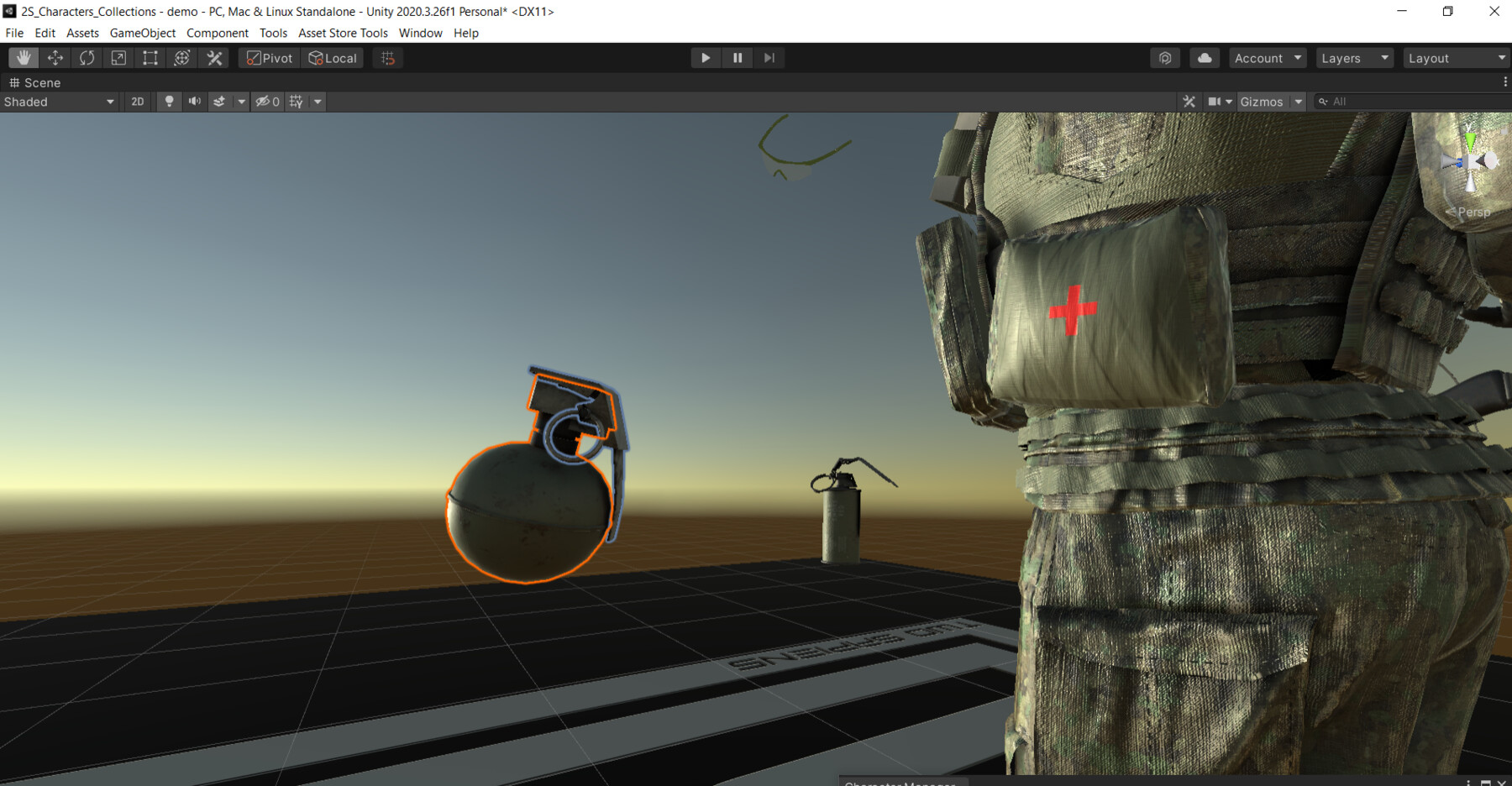Select the Transform tool

pyautogui.click(x=182, y=58)
